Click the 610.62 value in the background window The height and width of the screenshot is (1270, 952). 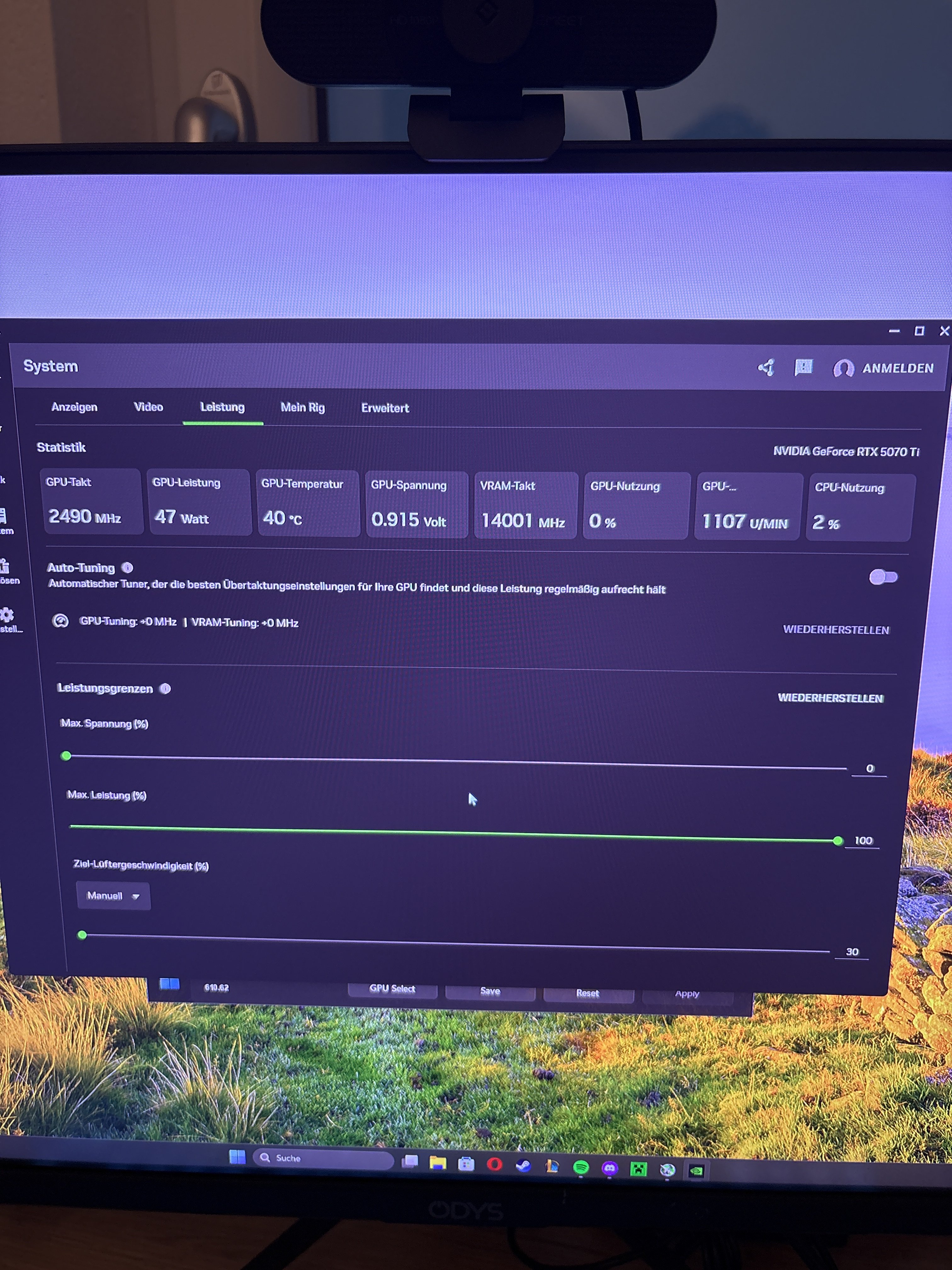point(216,987)
